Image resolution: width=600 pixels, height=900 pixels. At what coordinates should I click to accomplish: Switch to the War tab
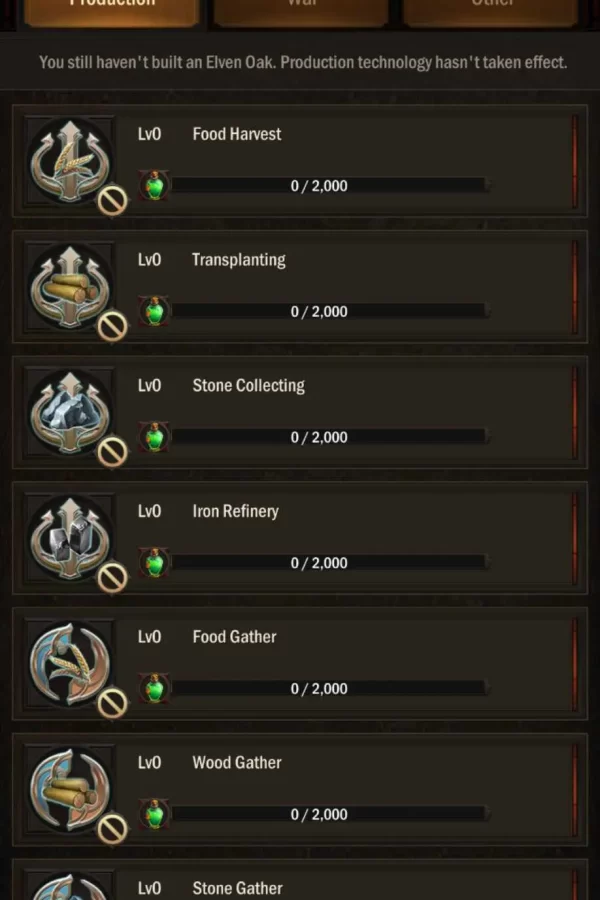301,10
